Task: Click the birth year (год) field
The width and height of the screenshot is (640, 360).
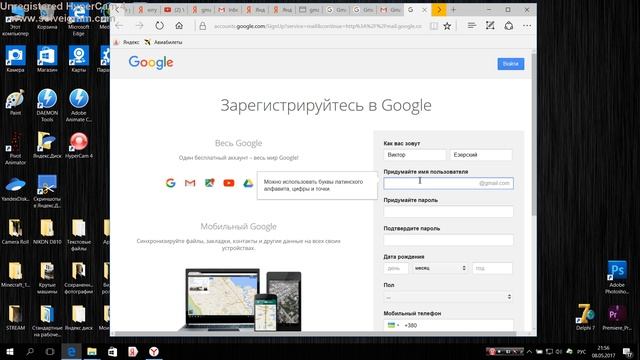Action: tap(492, 268)
